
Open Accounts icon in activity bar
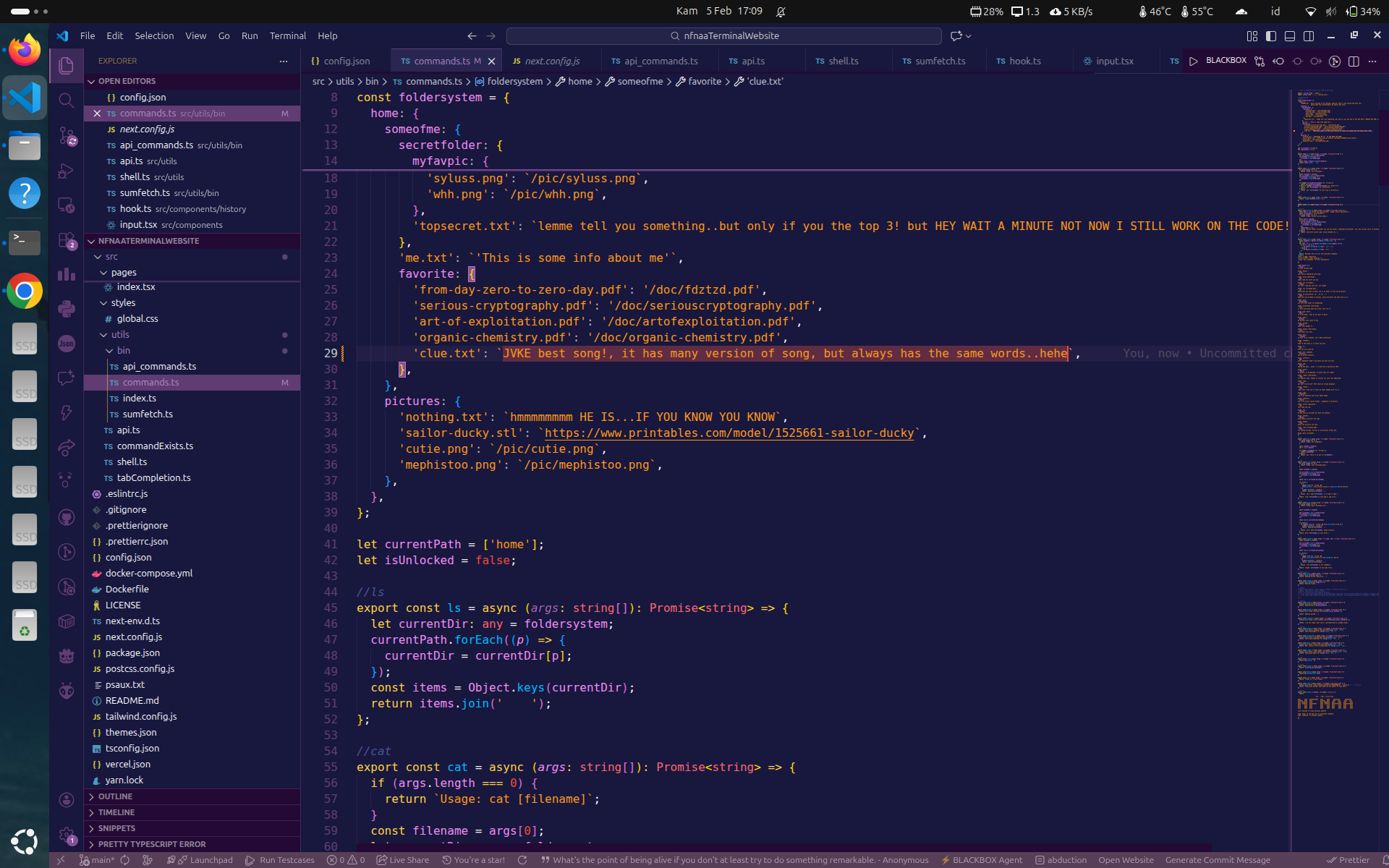tap(66, 799)
